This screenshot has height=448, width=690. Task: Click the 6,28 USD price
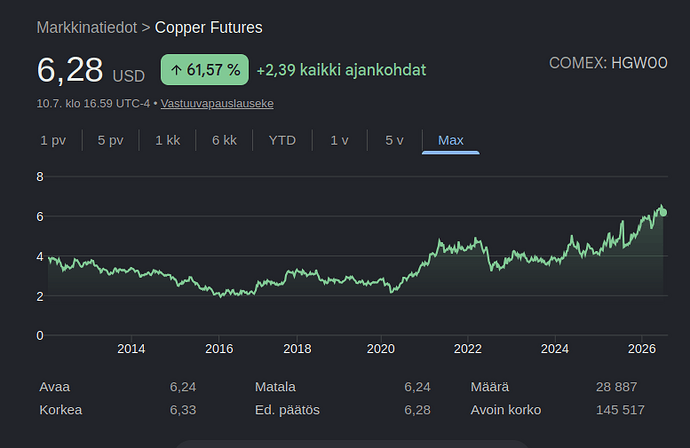pyautogui.click(x=91, y=70)
